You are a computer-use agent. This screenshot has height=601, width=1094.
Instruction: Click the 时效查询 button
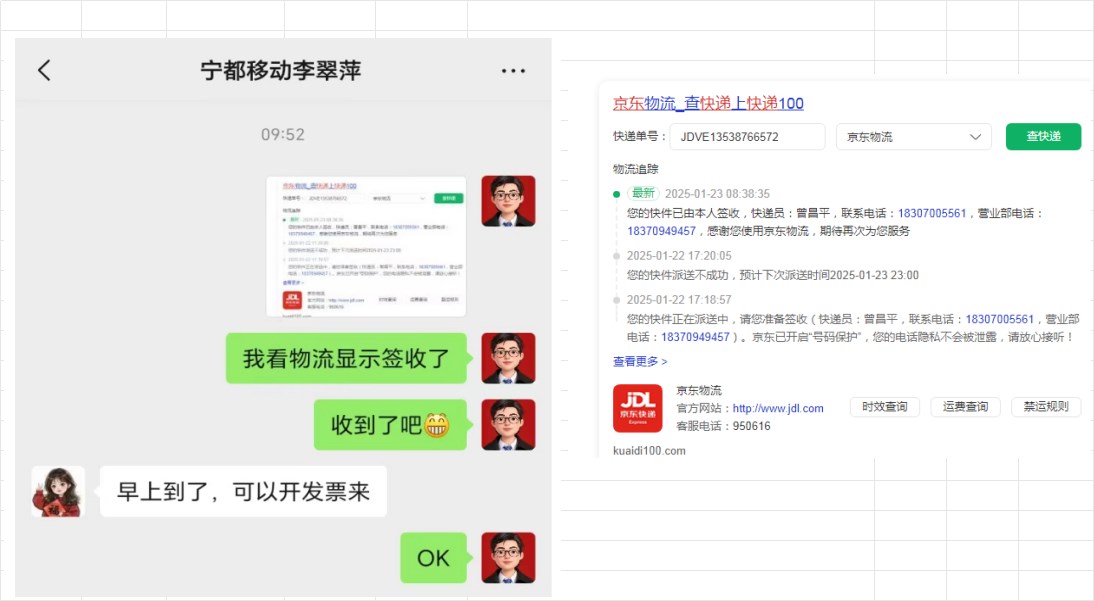[x=885, y=407]
